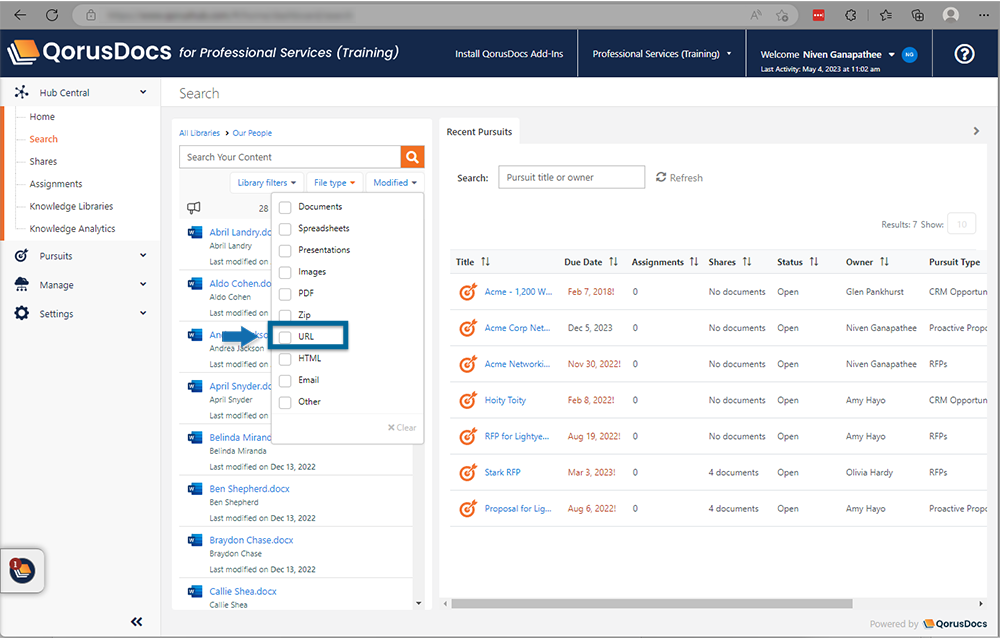The width and height of the screenshot is (1000, 638).
Task: Open Professional Services (Training) hub dropdown
Action: click(661, 54)
